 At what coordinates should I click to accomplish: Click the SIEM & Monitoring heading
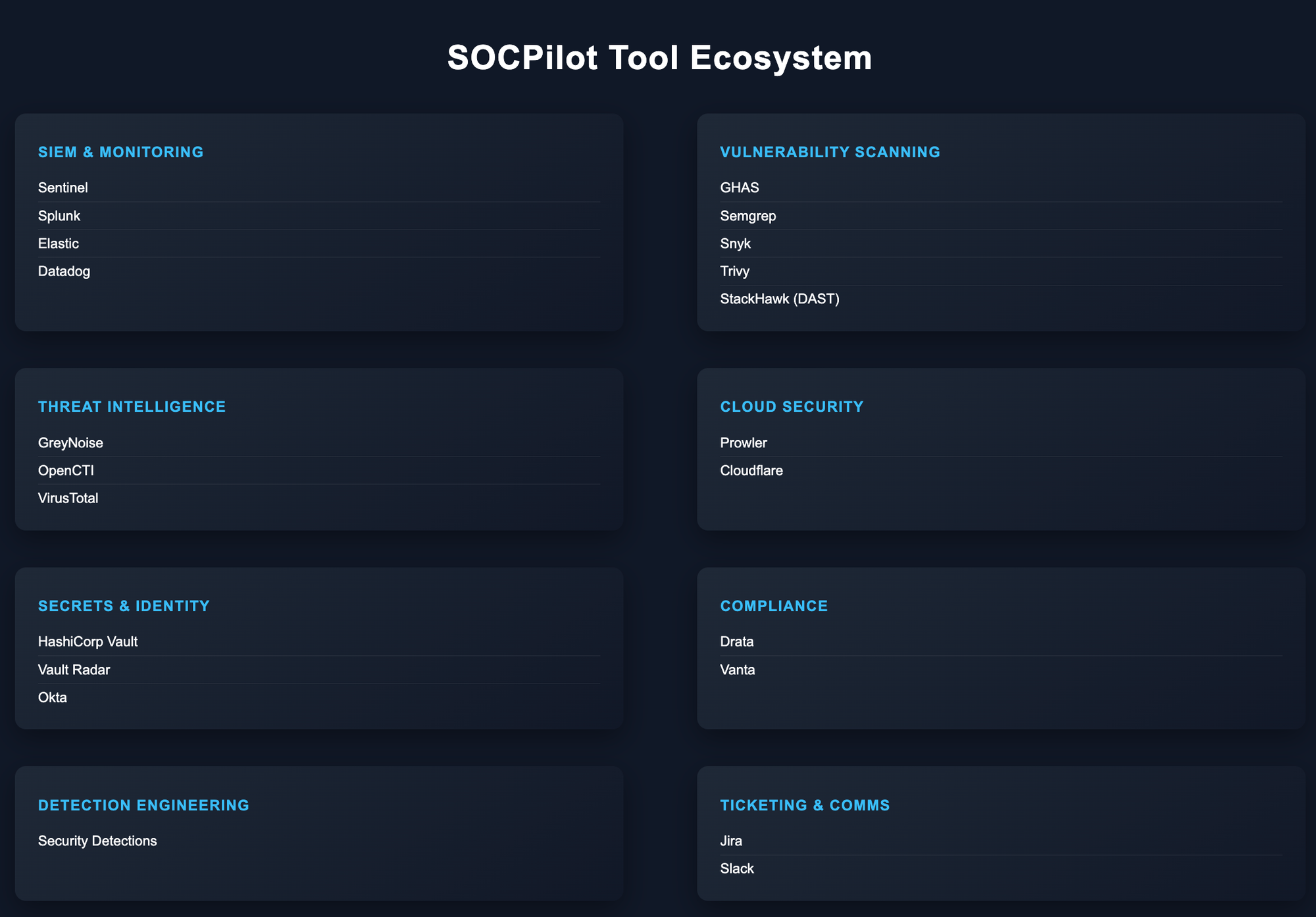pos(121,152)
